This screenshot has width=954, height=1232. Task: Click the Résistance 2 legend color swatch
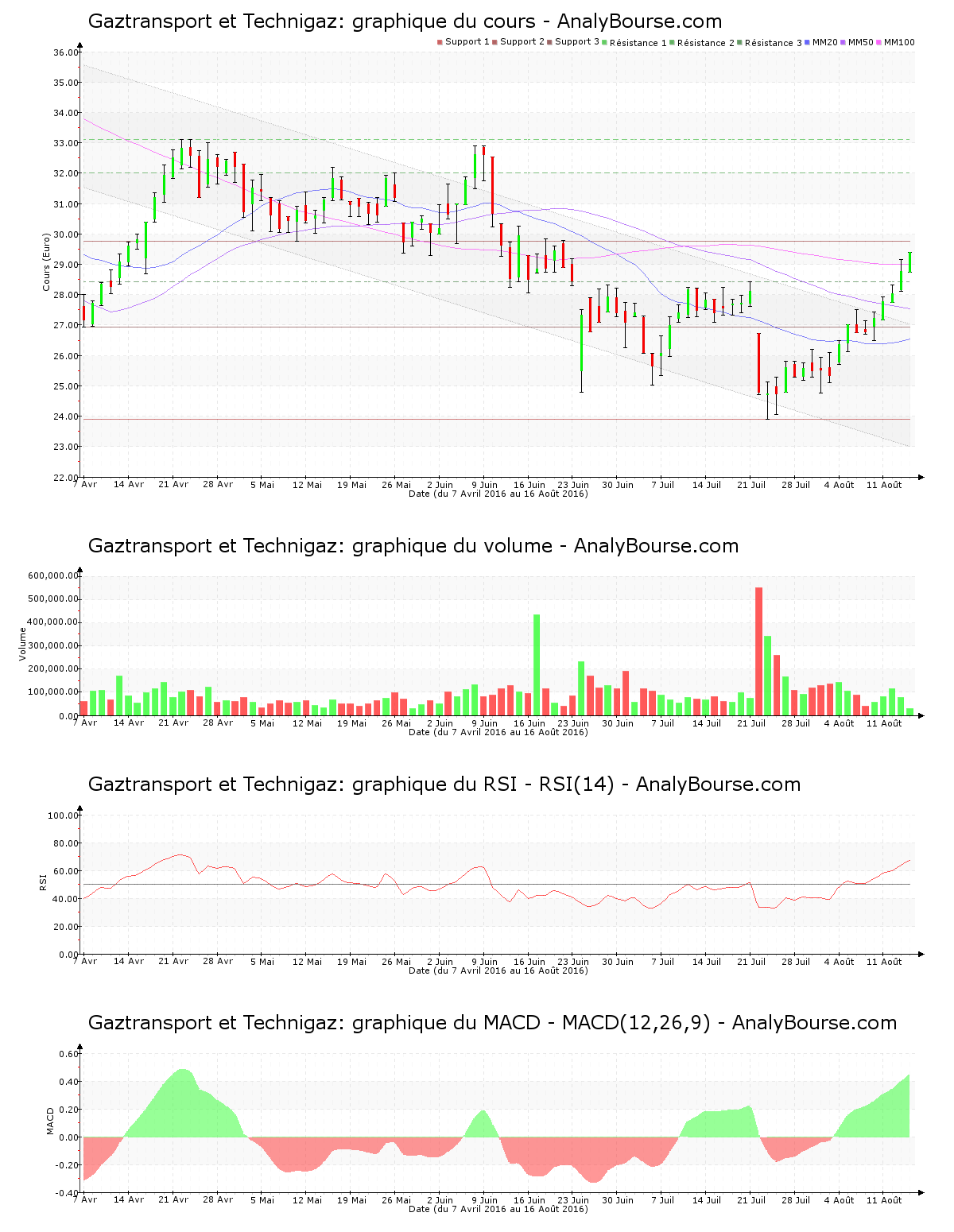coord(672,42)
